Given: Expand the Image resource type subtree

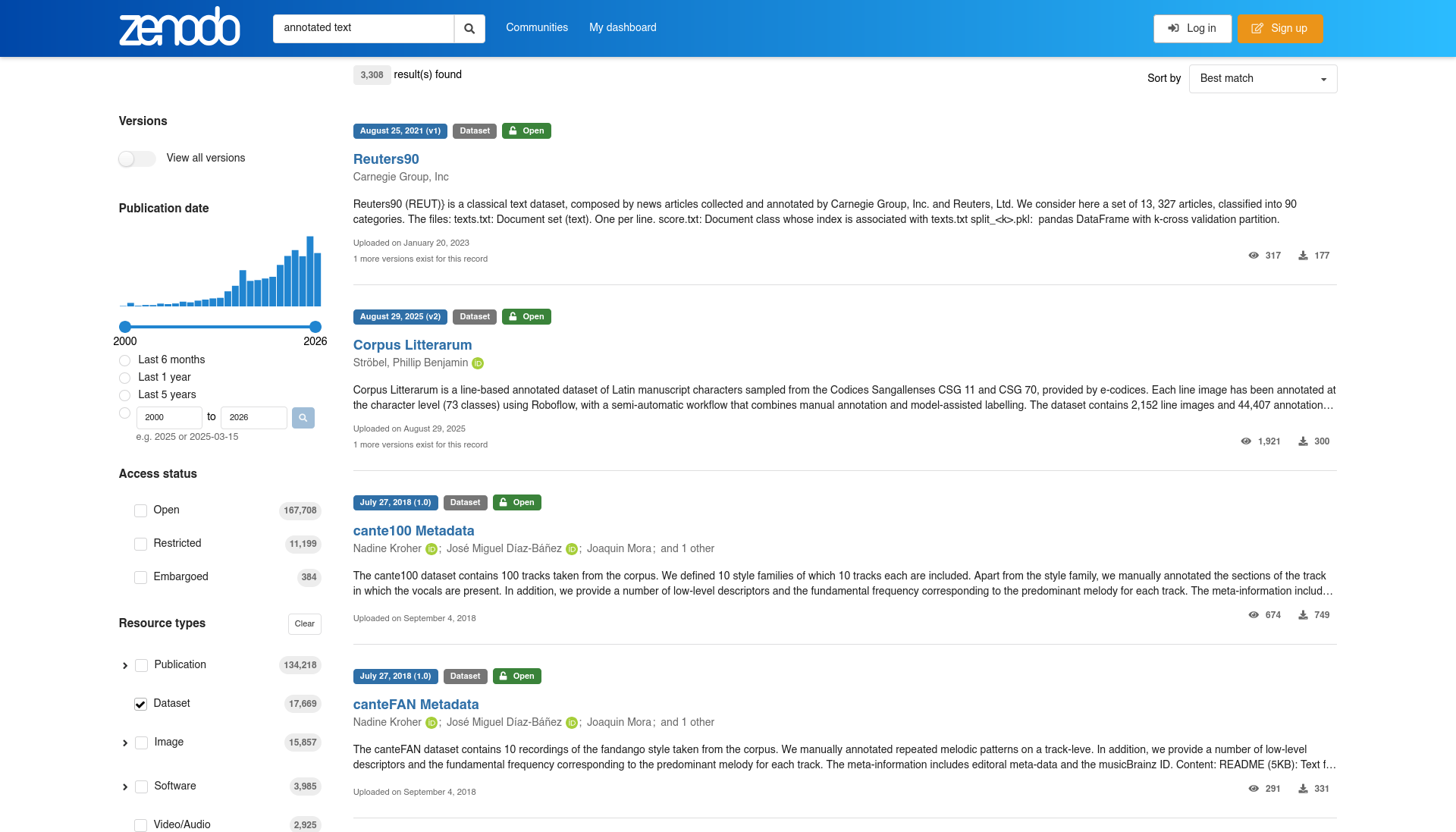Looking at the screenshot, I should (125, 743).
